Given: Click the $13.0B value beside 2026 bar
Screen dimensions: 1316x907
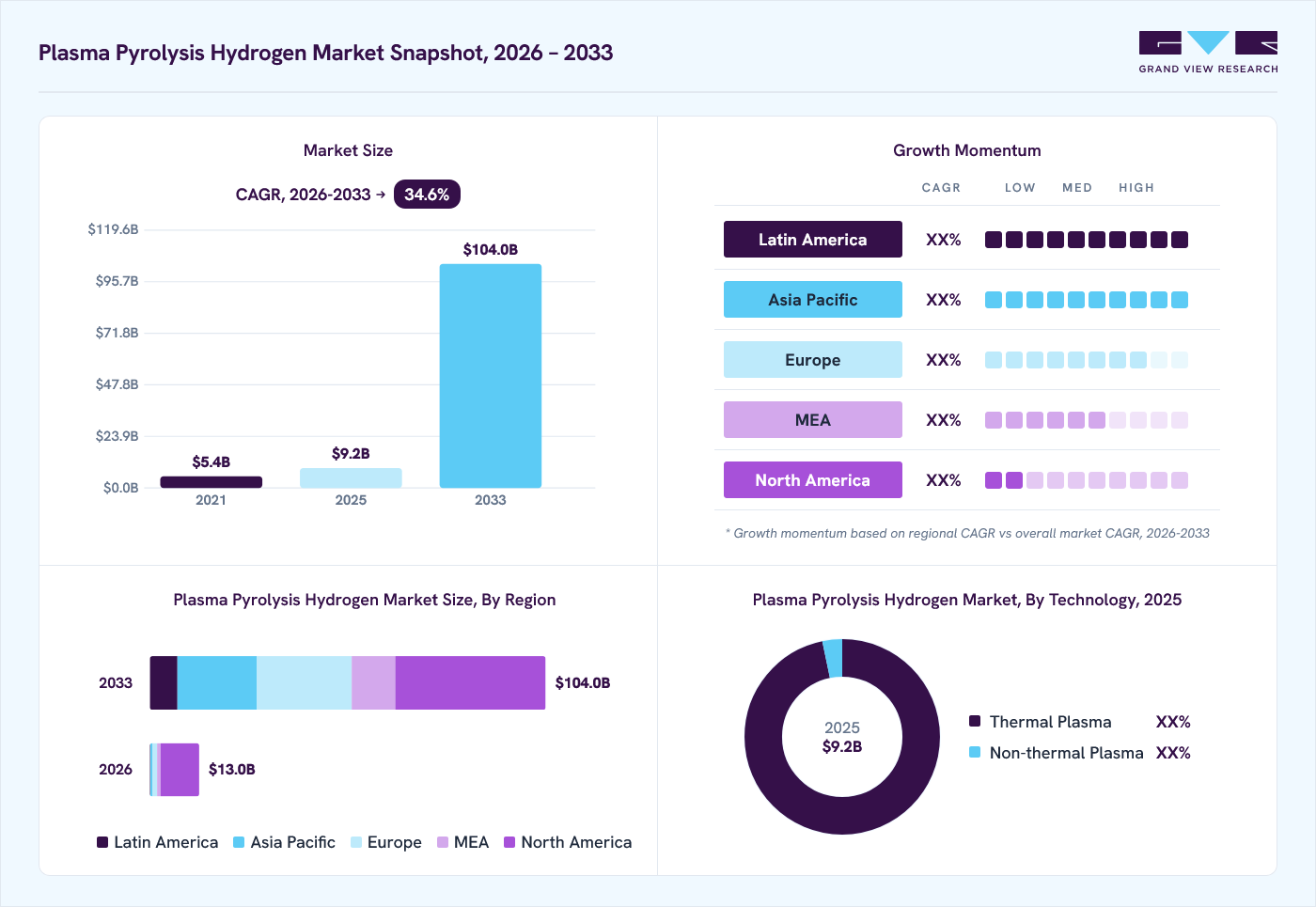Looking at the screenshot, I should tap(232, 769).
